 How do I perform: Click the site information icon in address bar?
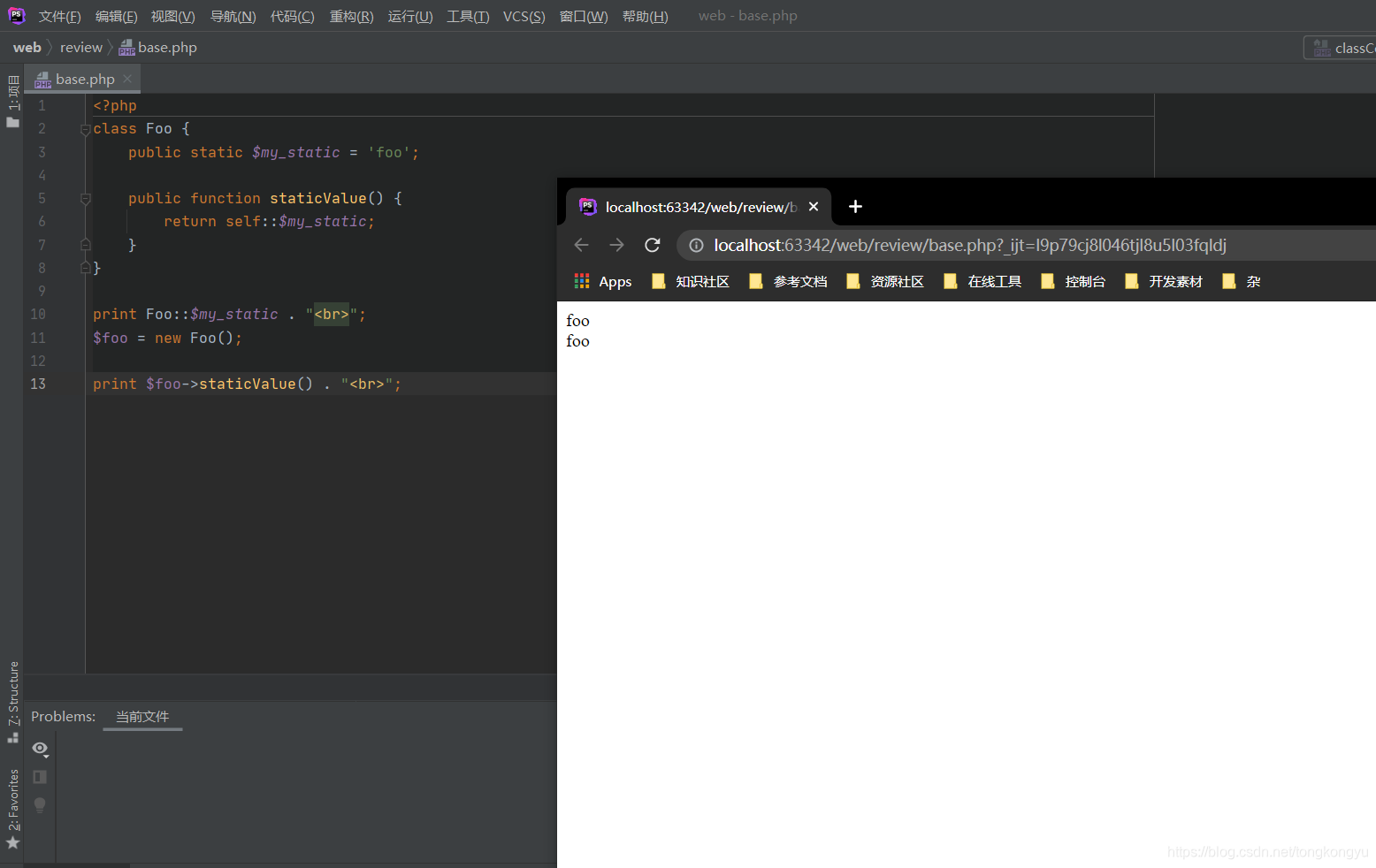(697, 245)
